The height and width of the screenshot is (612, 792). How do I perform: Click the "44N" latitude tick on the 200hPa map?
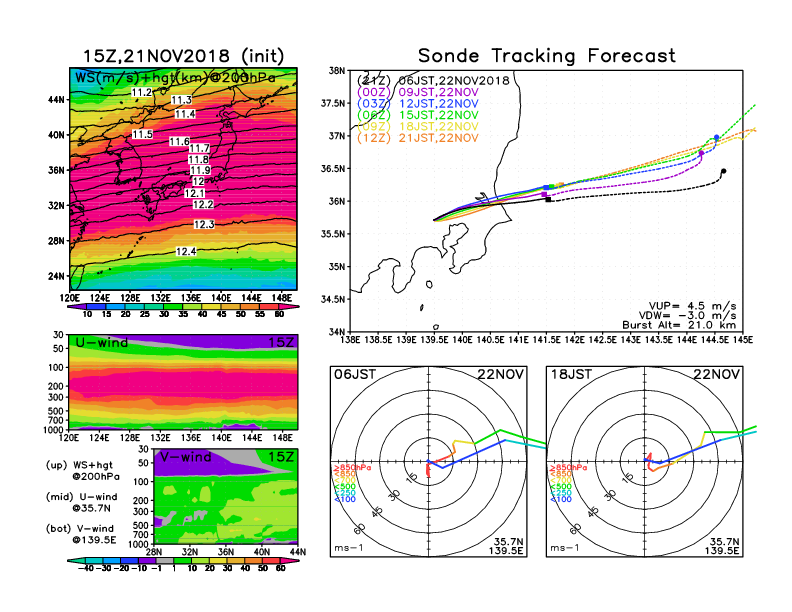(57, 99)
